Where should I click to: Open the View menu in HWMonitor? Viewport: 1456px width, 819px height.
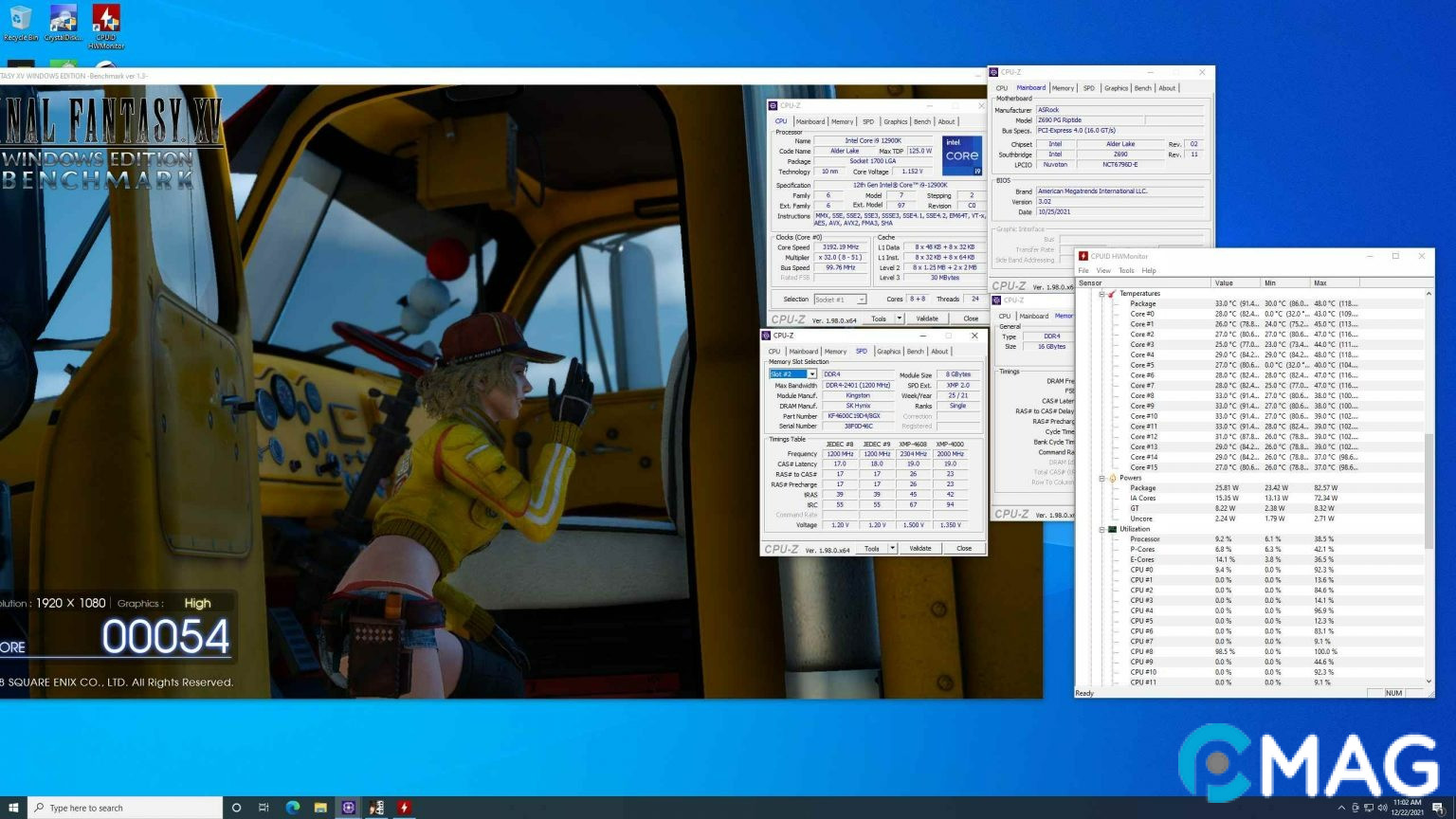(x=1103, y=271)
